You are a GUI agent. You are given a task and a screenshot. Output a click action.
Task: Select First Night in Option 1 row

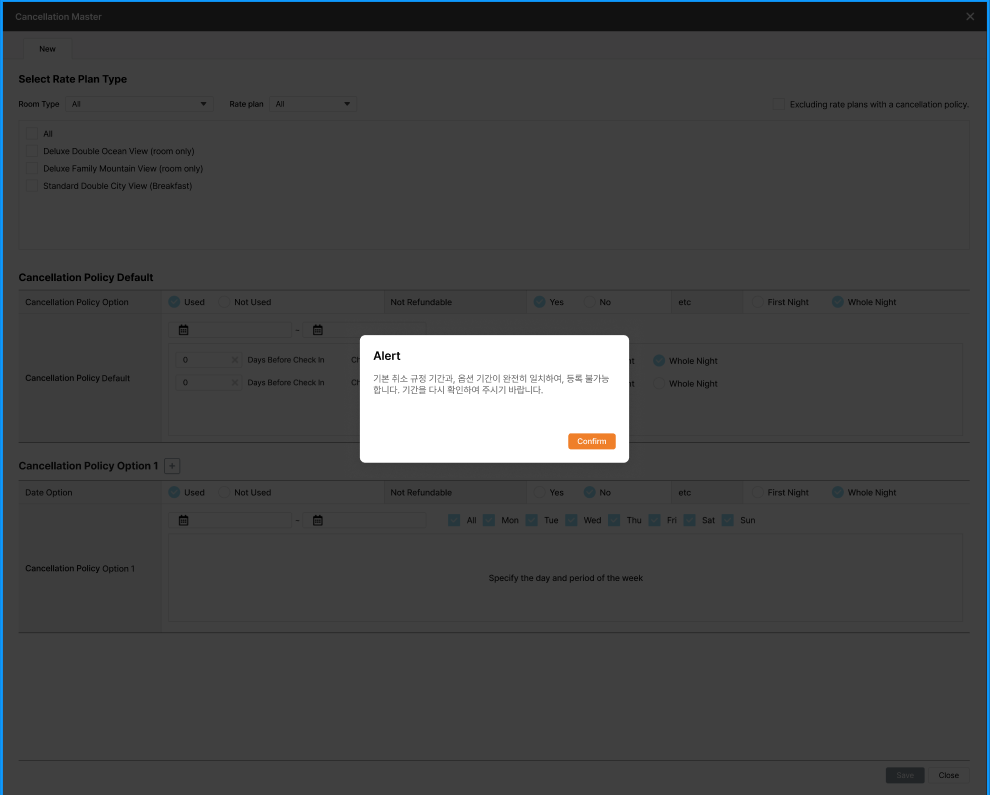[x=757, y=493]
